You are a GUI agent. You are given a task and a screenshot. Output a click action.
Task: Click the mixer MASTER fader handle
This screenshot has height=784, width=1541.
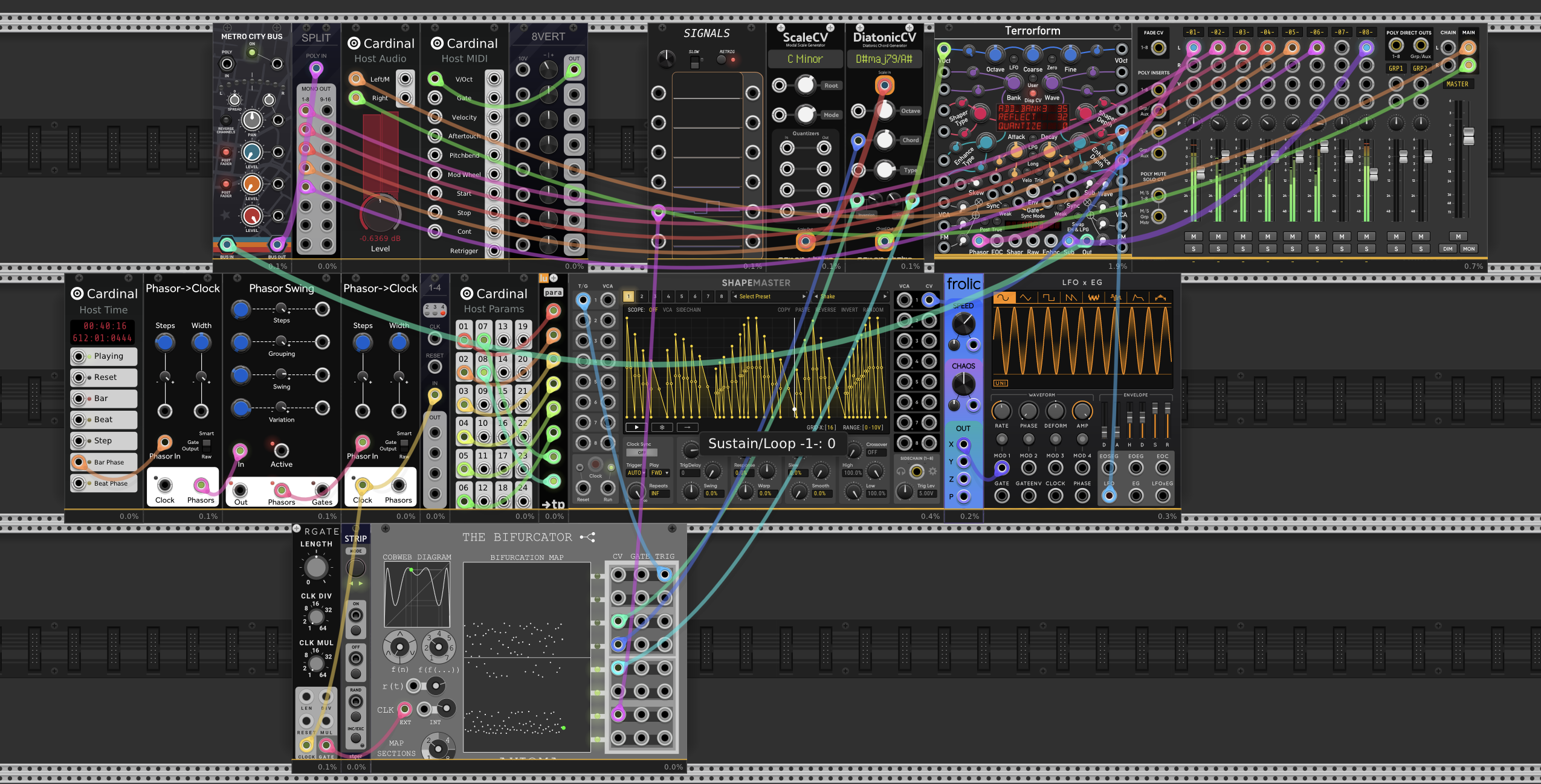tap(1468, 136)
